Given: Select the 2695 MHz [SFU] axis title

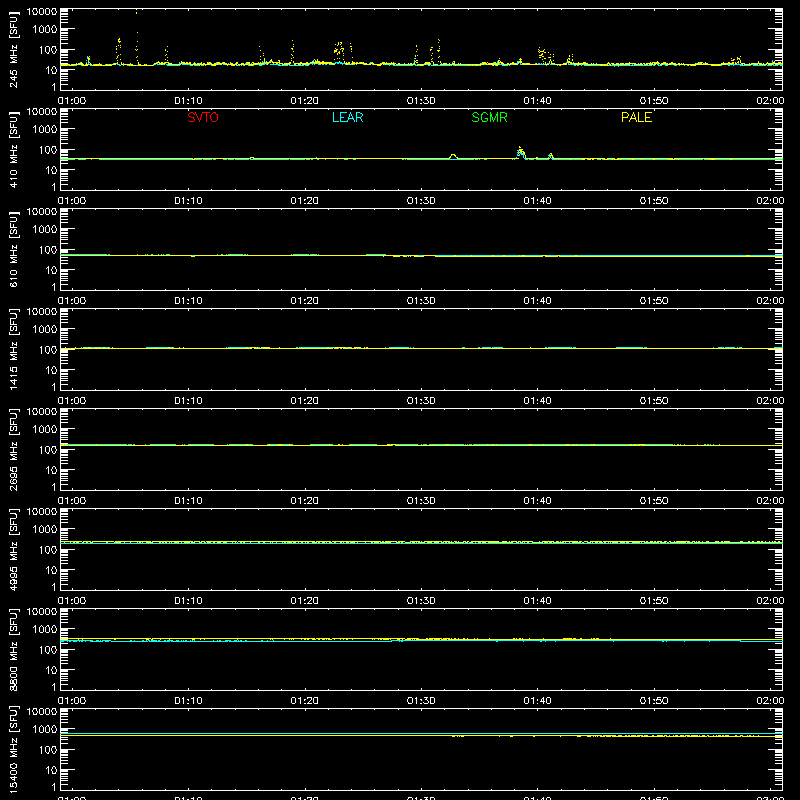Looking at the screenshot, I should click(x=14, y=449).
